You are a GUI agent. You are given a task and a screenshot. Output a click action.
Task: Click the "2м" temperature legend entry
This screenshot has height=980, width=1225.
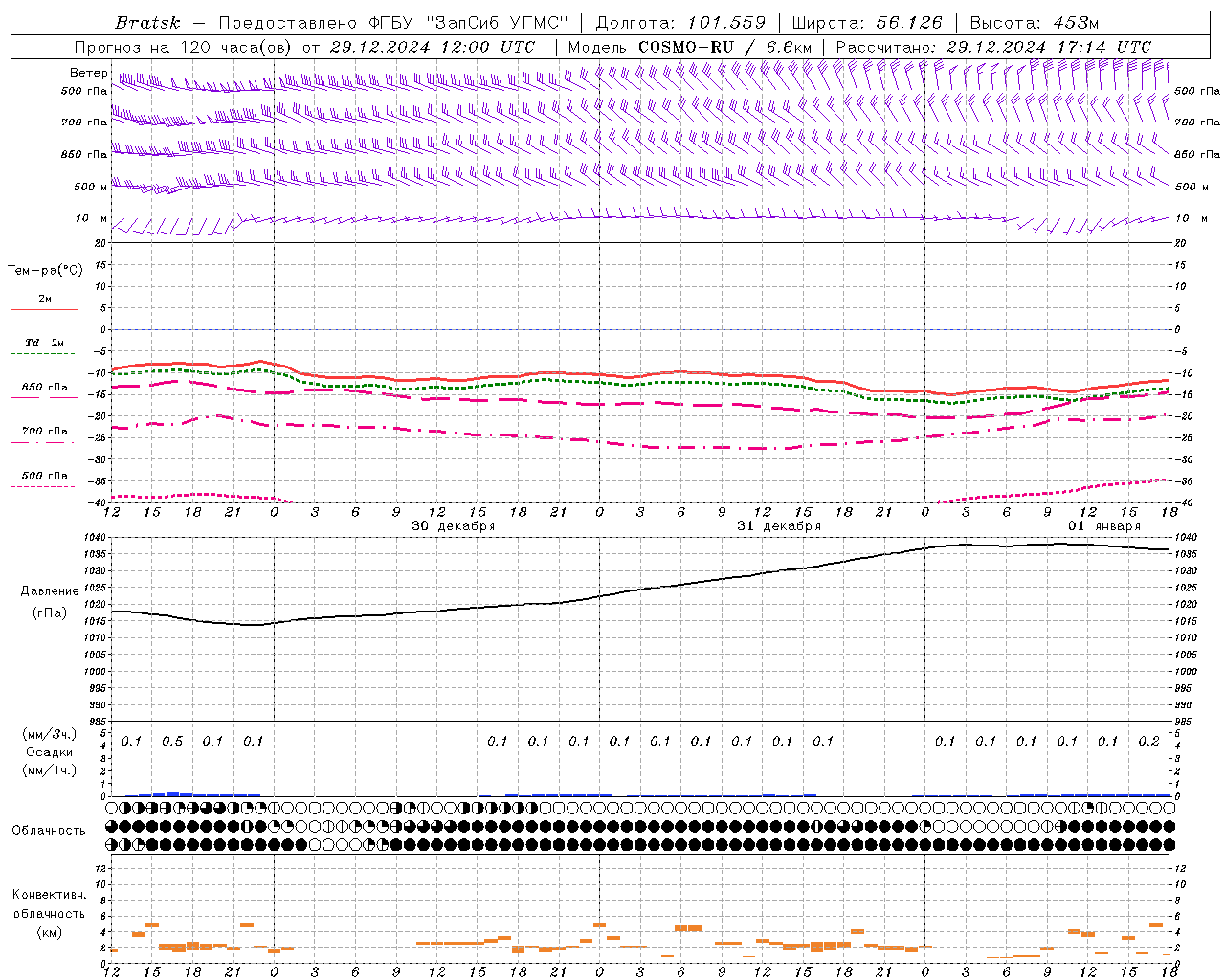point(45,299)
